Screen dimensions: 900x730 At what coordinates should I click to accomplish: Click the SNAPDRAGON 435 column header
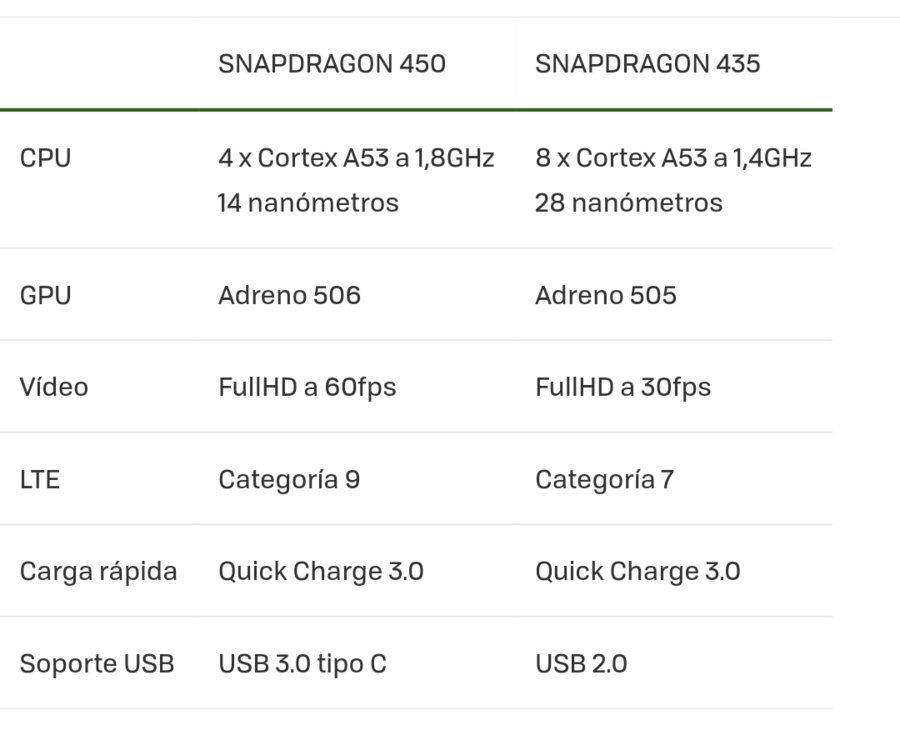pyautogui.click(x=647, y=64)
